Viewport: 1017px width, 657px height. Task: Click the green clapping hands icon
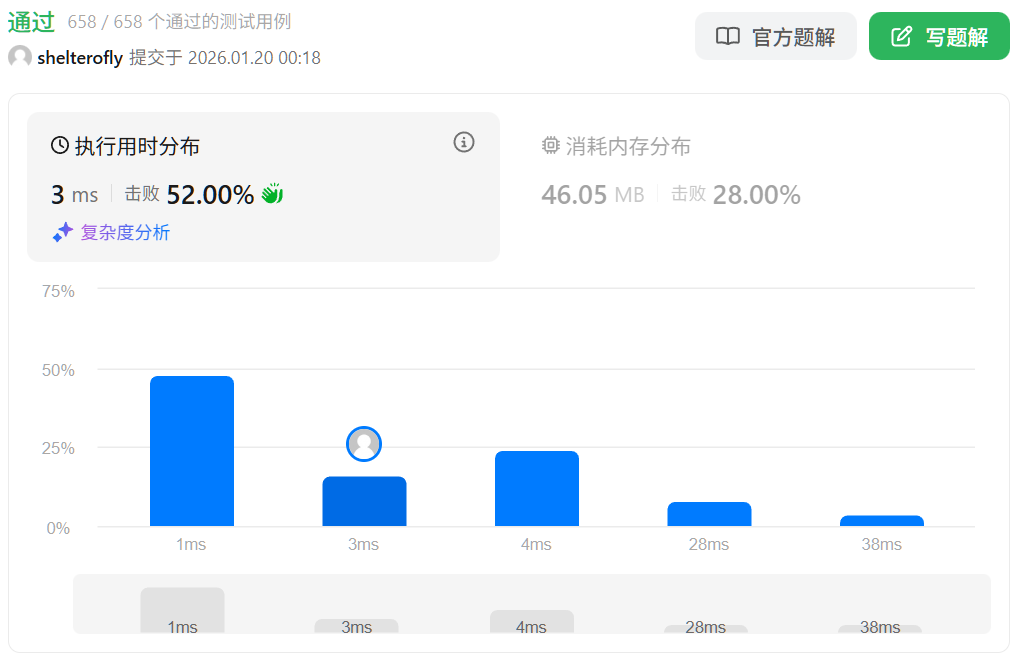click(272, 194)
